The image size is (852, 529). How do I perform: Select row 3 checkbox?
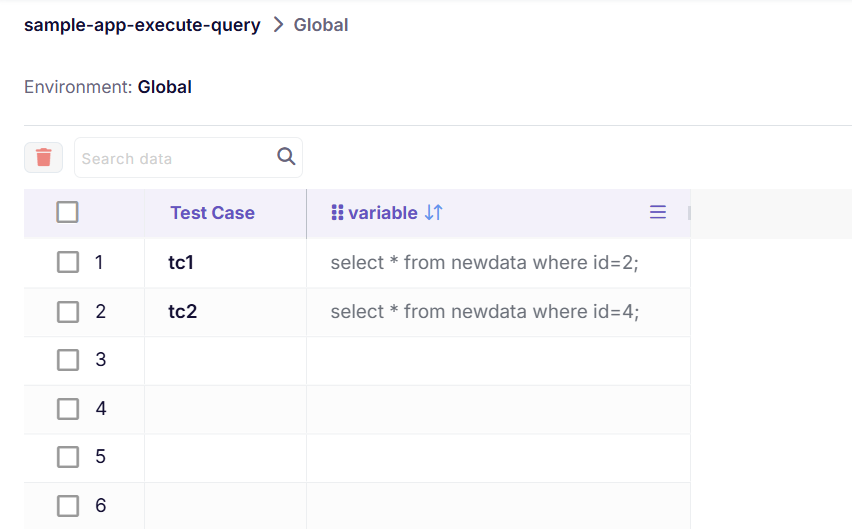pos(68,360)
